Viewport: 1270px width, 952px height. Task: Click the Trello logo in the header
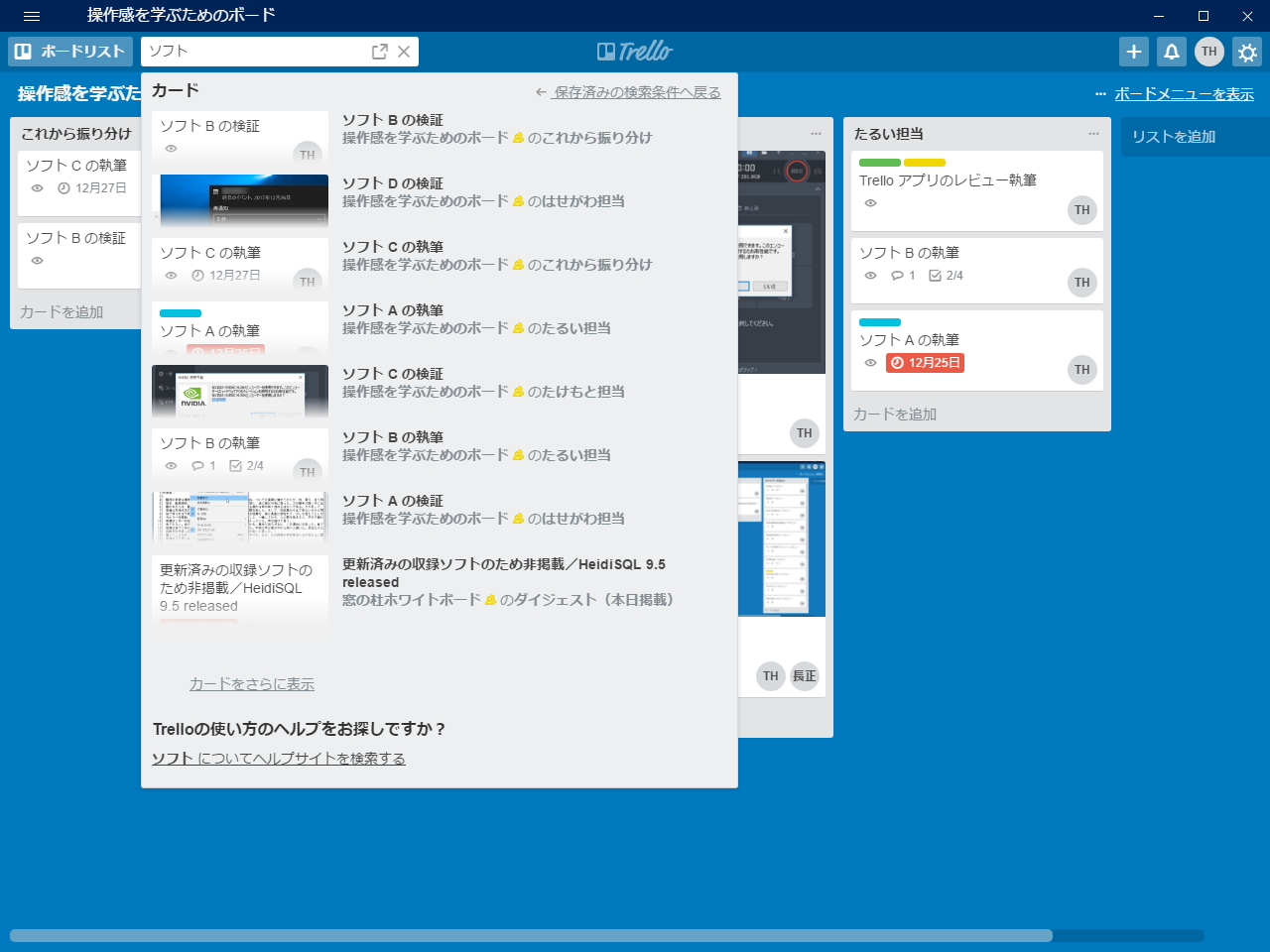[x=635, y=51]
